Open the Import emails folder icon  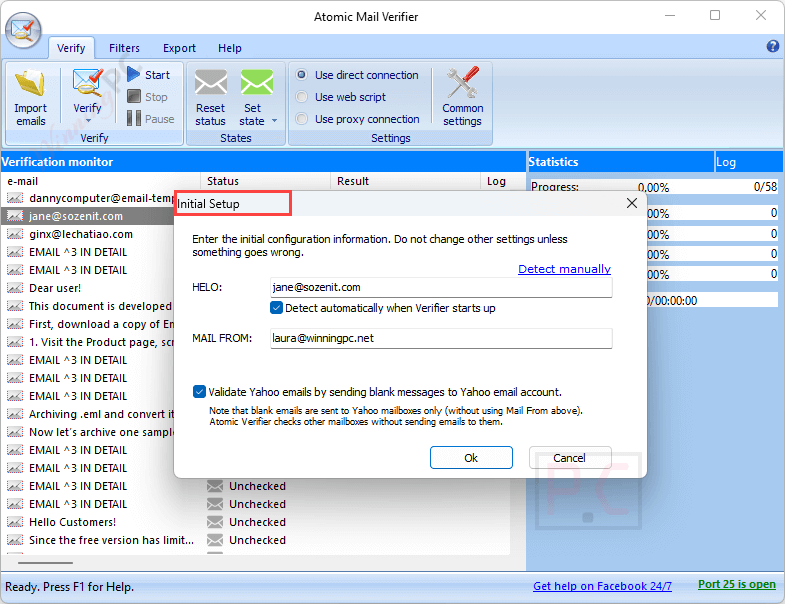[30, 83]
